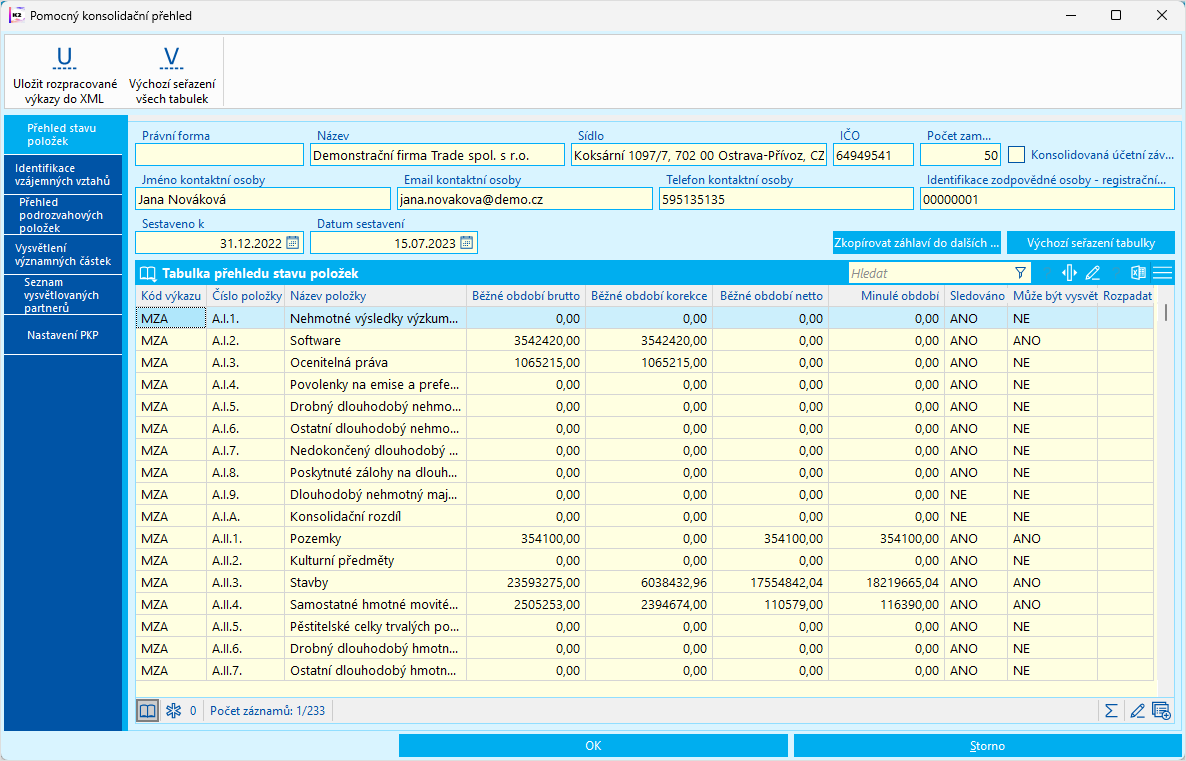The height and width of the screenshot is (761, 1186).
Task: Select the 'Seznam vysvětlovaných partnerů' tab
Action: tap(63, 295)
